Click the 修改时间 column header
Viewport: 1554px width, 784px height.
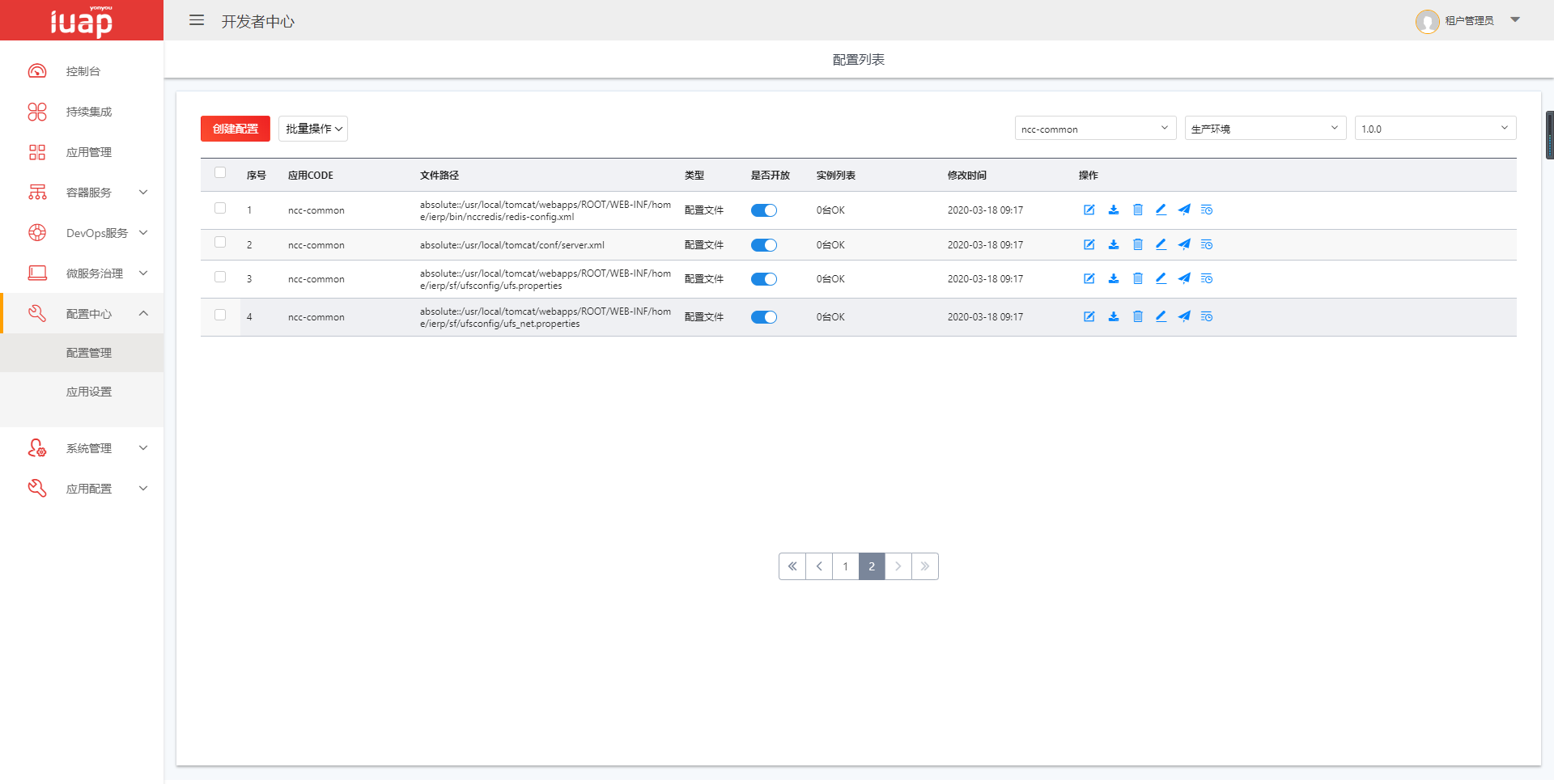(967, 175)
